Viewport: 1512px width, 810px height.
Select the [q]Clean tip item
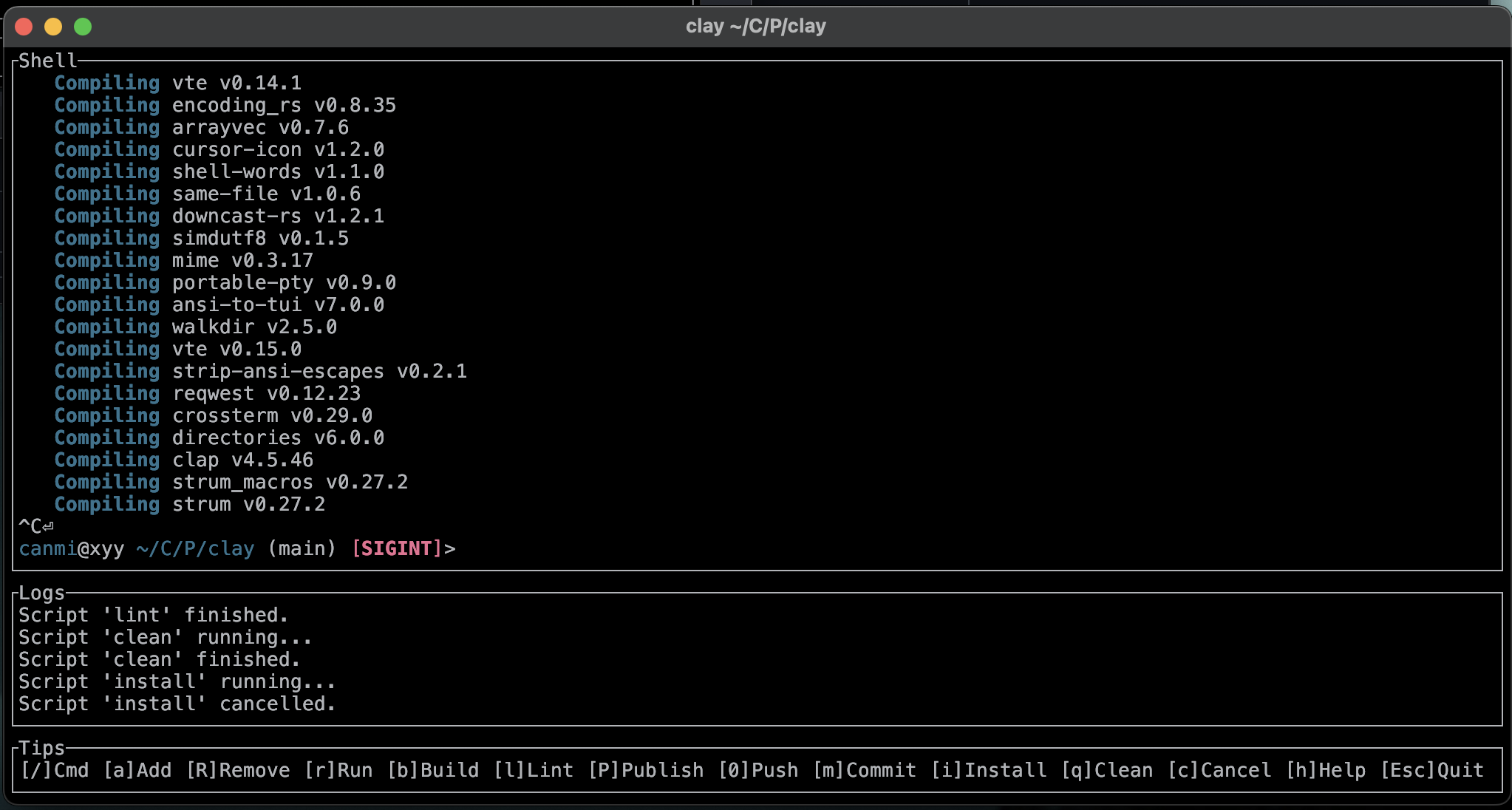coord(1107,770)
